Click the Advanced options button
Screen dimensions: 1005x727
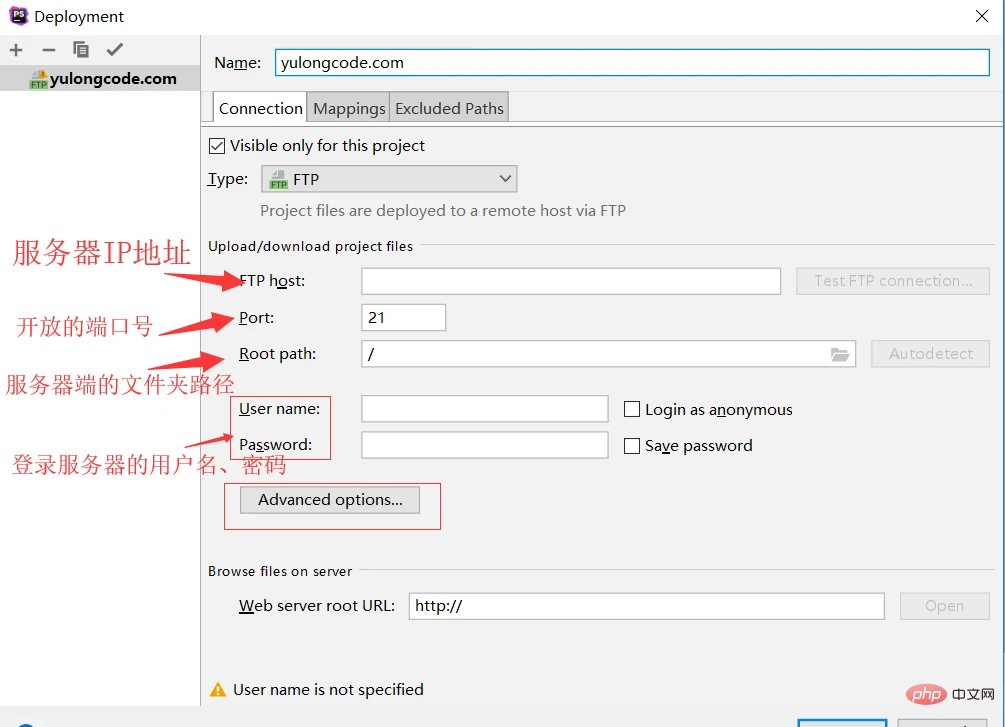coord(330,500)
